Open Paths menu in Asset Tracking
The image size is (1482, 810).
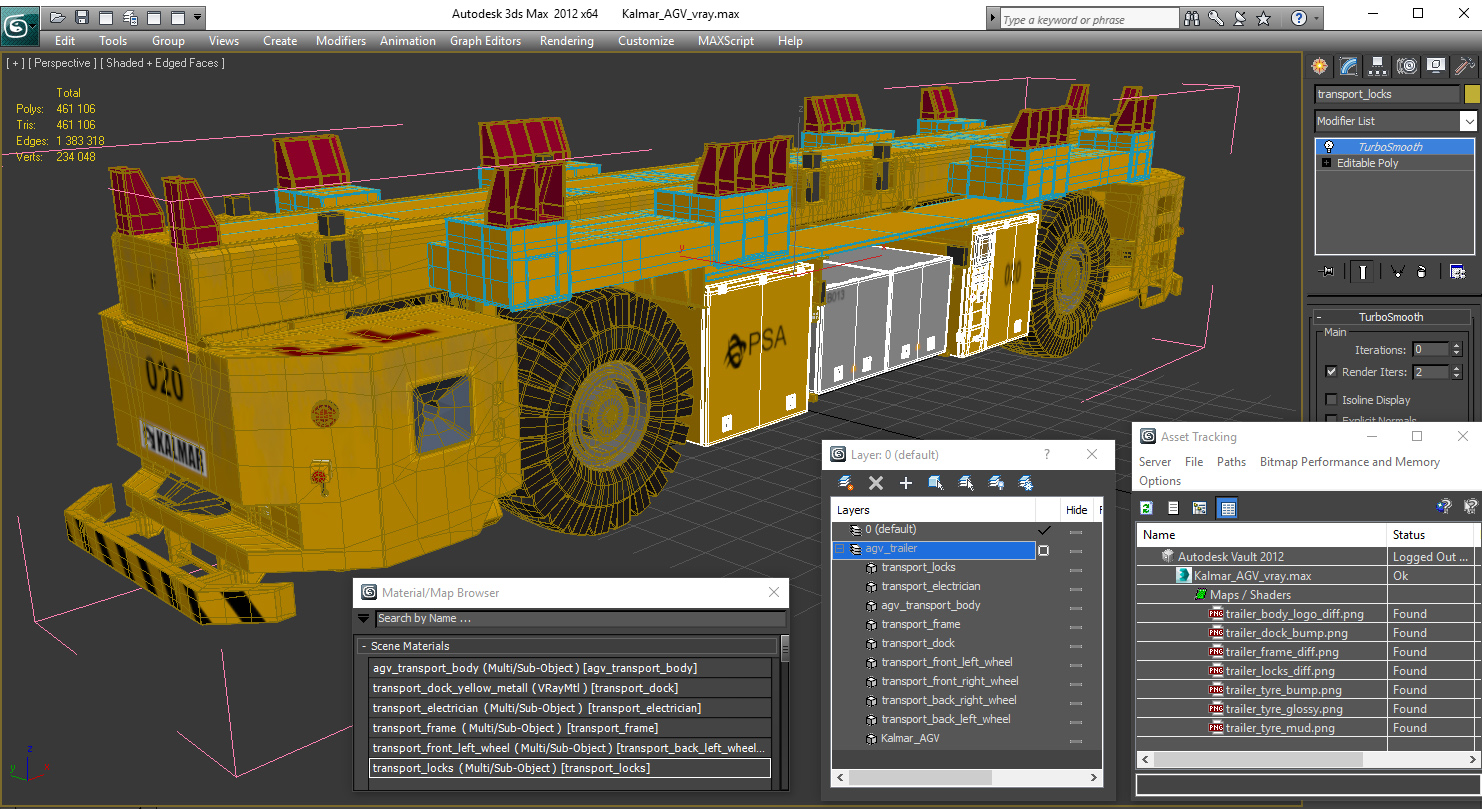tap(1231, 462)
